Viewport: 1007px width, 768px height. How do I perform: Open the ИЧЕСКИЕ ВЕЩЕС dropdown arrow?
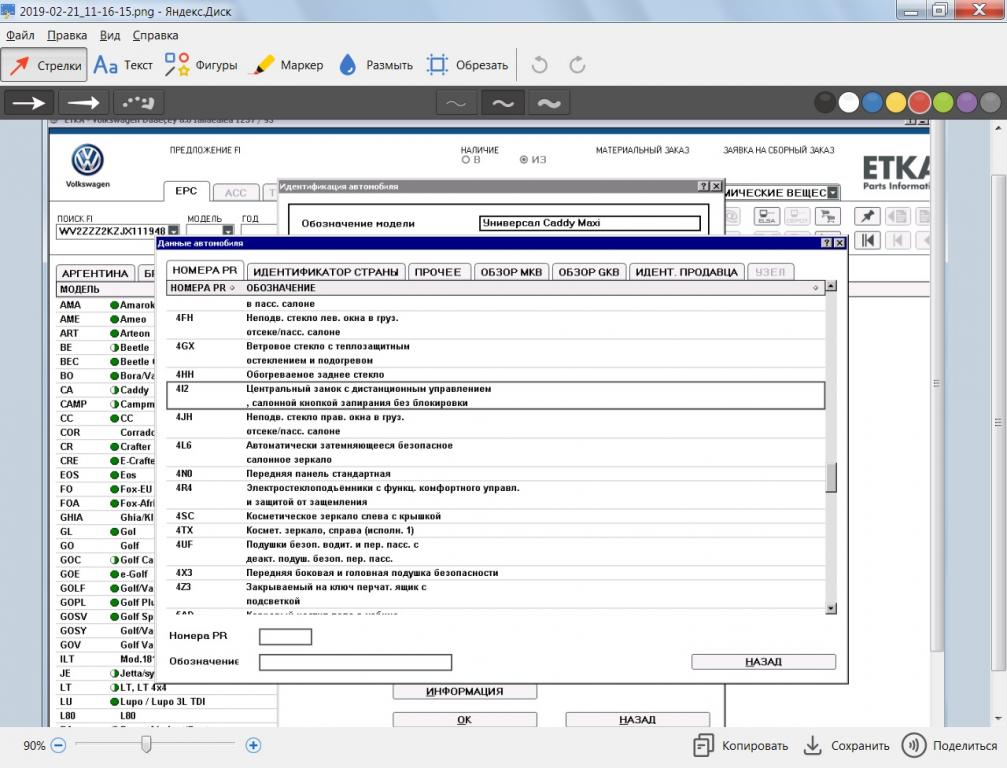coord(833,193)
